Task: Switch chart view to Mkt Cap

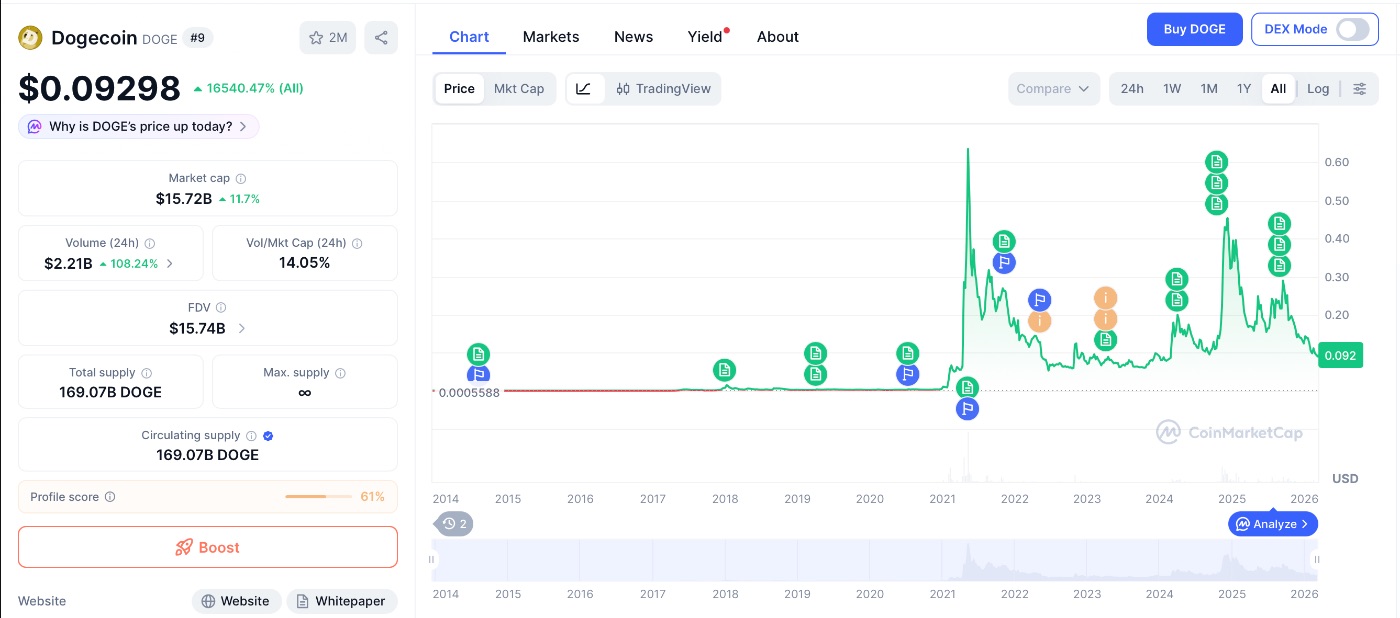Action: click(x=519, y=89)
